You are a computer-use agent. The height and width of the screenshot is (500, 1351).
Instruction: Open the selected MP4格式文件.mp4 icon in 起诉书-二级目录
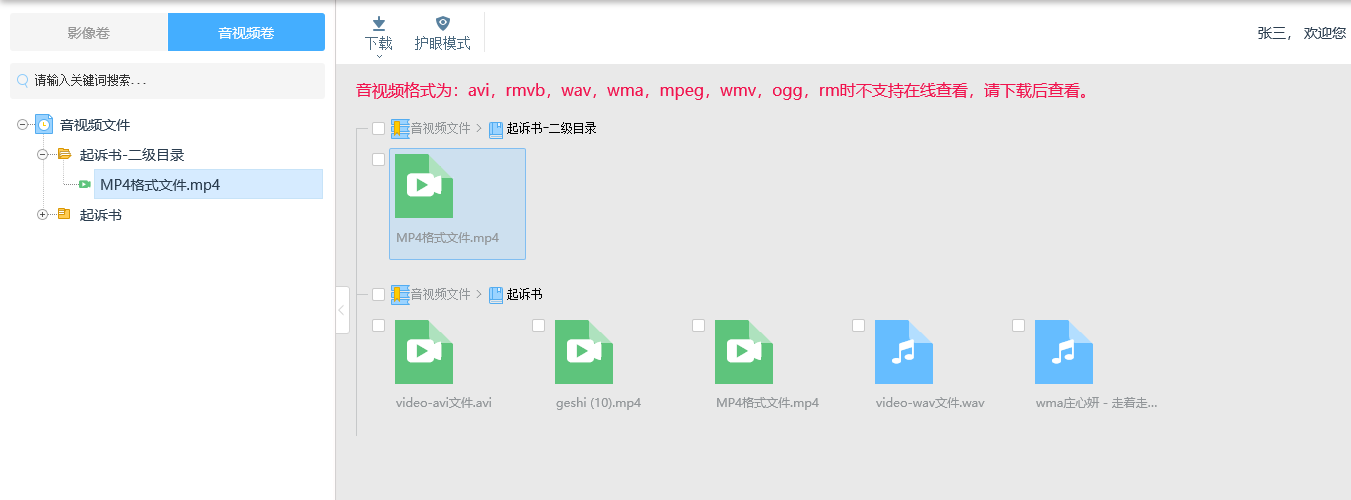[x=424, y=186]
